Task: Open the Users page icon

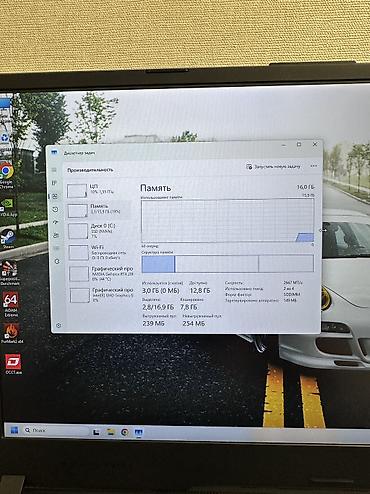Action: (x=56, y=235)
